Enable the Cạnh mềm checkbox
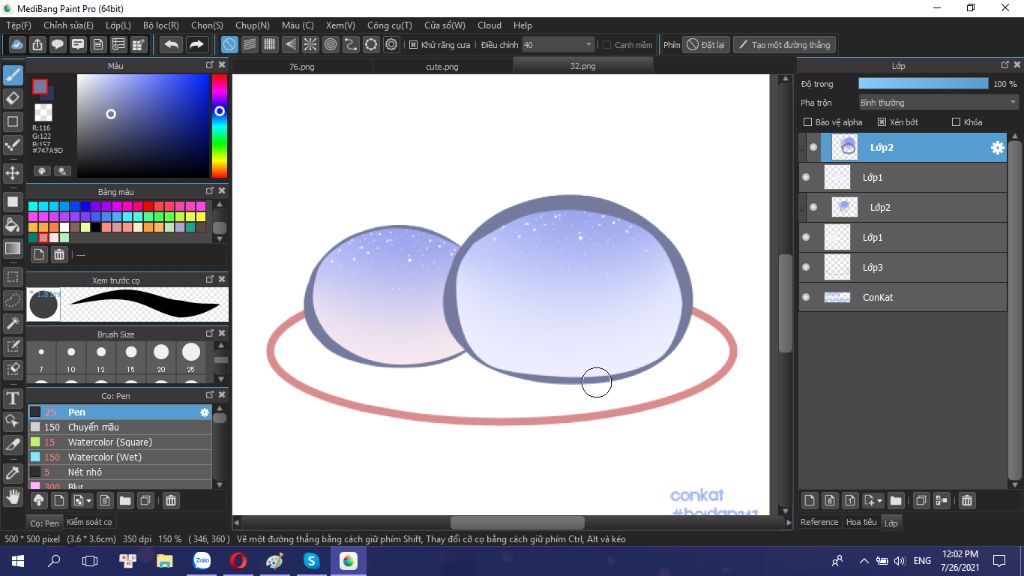Viewport: 1024px width, 576px height. pos(607,45)
